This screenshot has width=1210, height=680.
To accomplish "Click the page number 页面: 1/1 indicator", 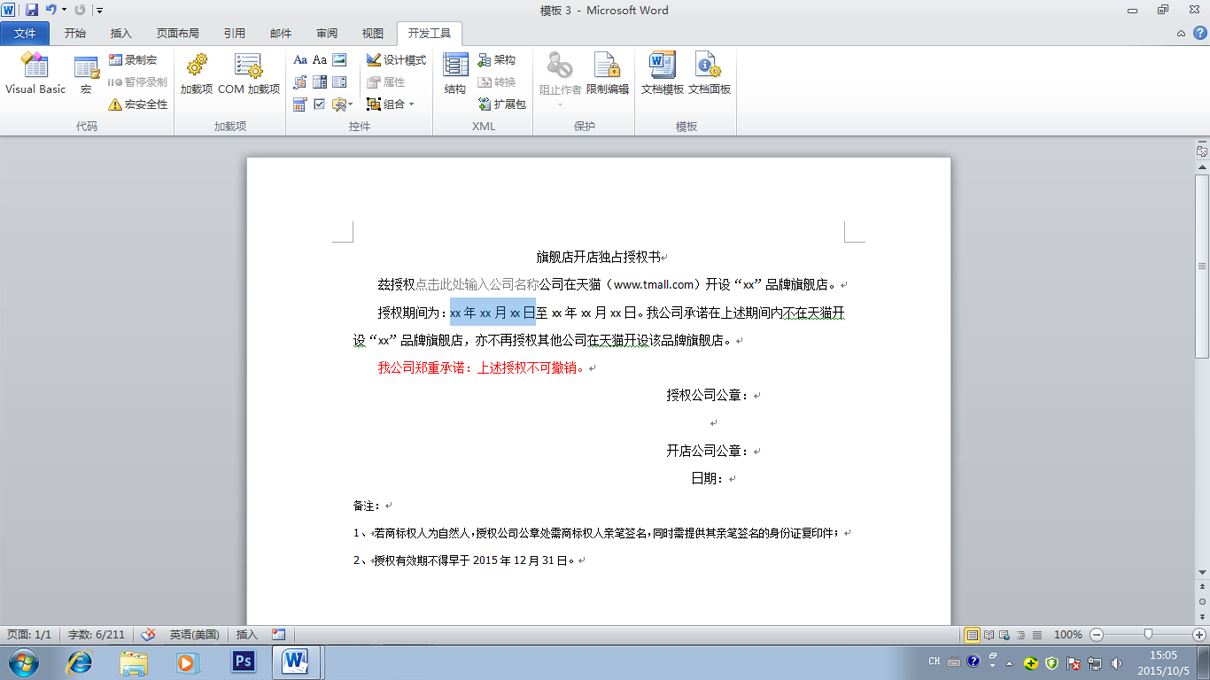I will (x=29, y=634).
